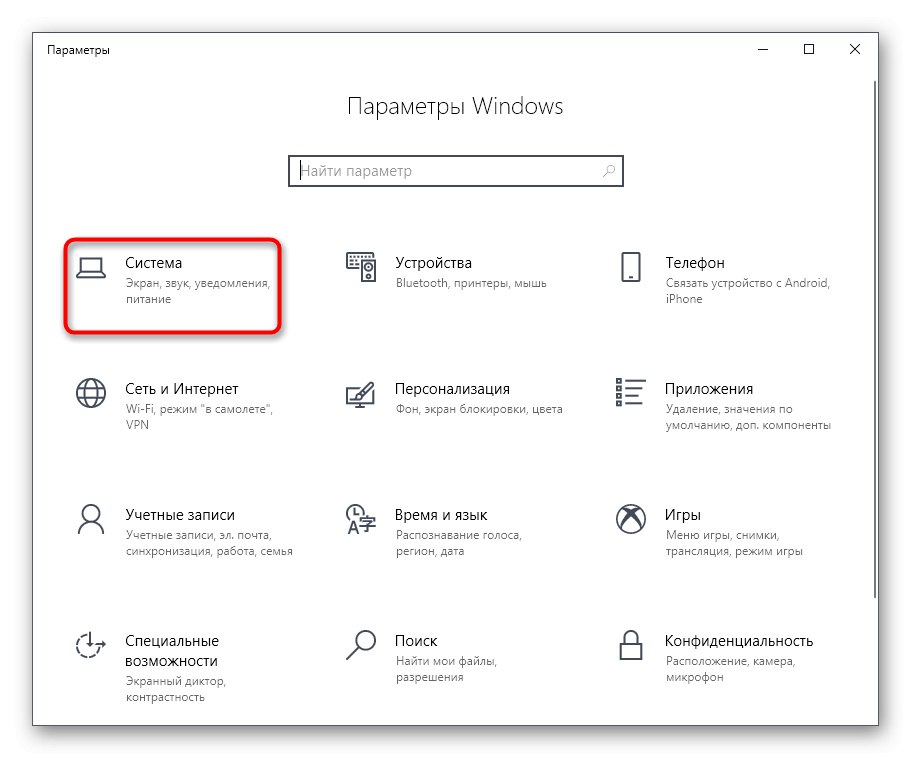Viewport: 911px width, 758px height.
Task: Click 'Wi-Fi, режим "в самолете", VPN' description
Action: tap(199, 417)
